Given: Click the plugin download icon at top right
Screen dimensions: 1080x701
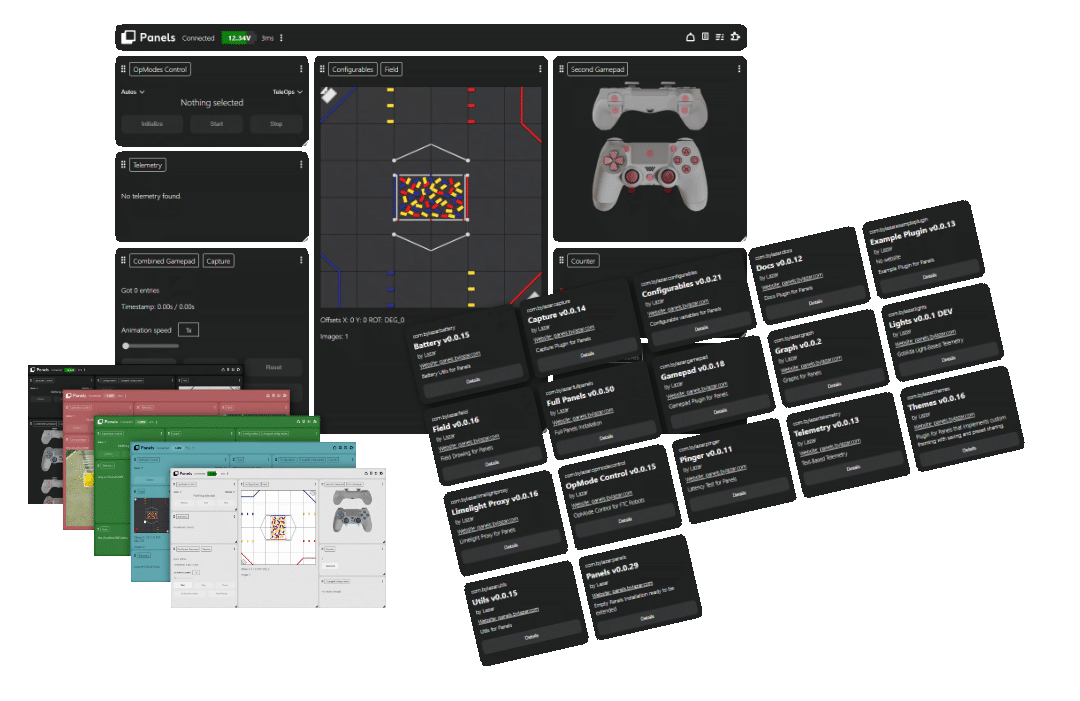Looking at the screenshot, I should pos(734,36).
